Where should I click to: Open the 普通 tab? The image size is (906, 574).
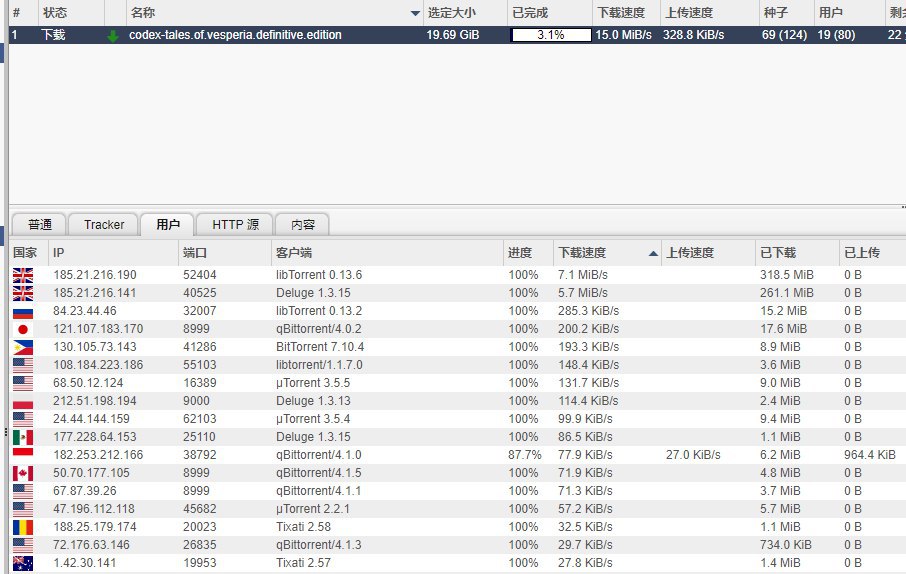(x=40, y=225)
